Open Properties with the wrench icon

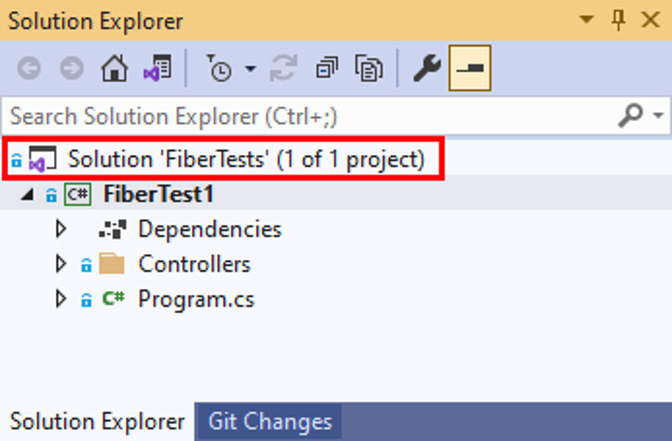tap(427, 69)
